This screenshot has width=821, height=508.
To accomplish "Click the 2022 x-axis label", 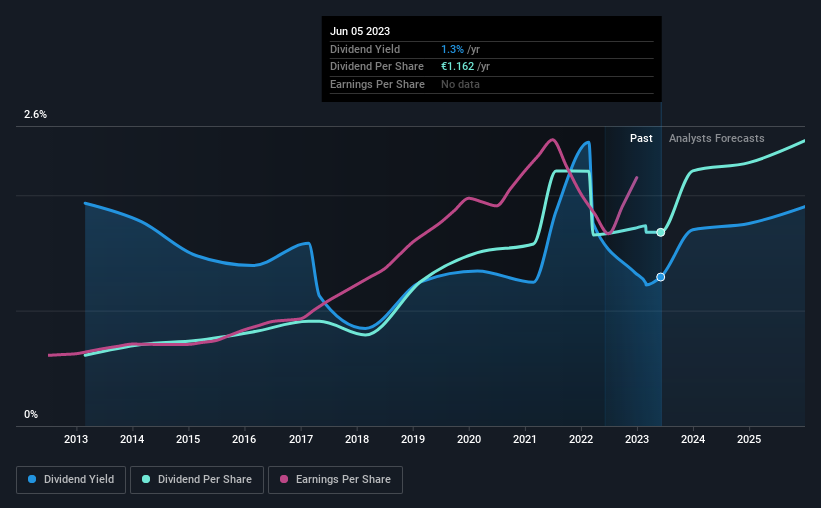I will pyautogui.click(x=581, y=439).
